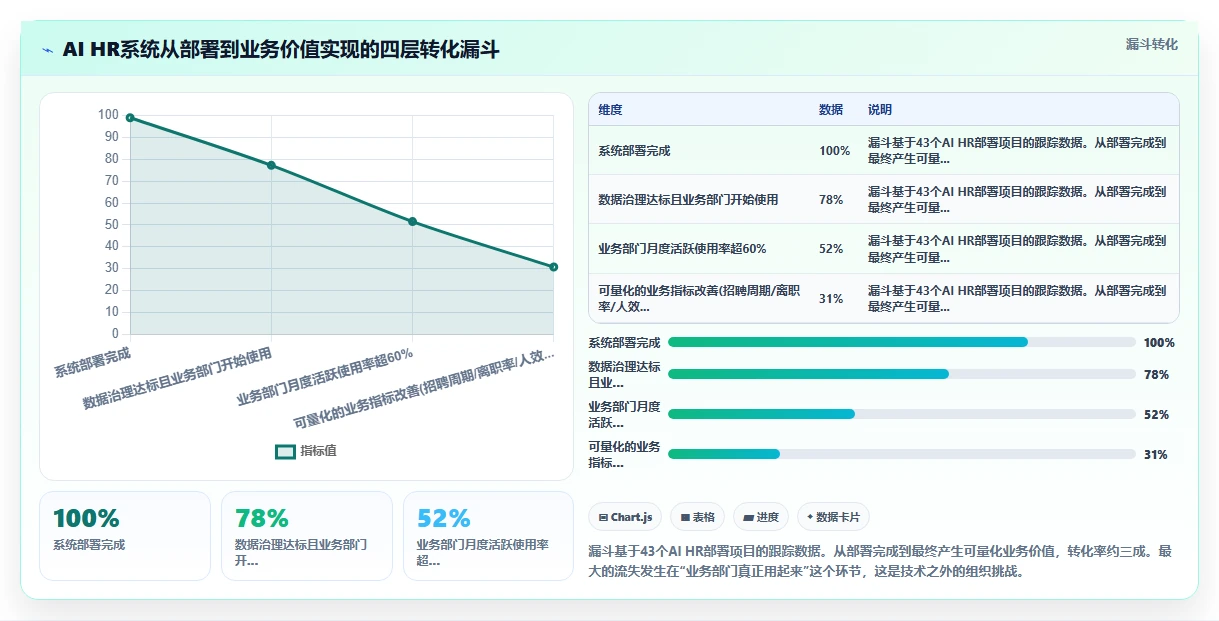
Task: Click the 52% progress bar
Action: [901, 414]
